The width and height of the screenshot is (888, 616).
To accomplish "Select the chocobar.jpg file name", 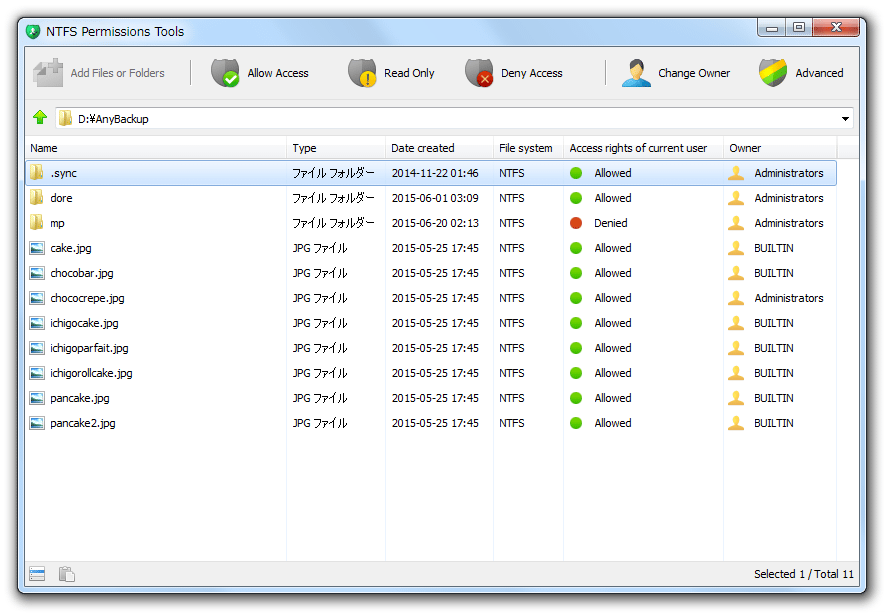I will click(x=82, y=273).
